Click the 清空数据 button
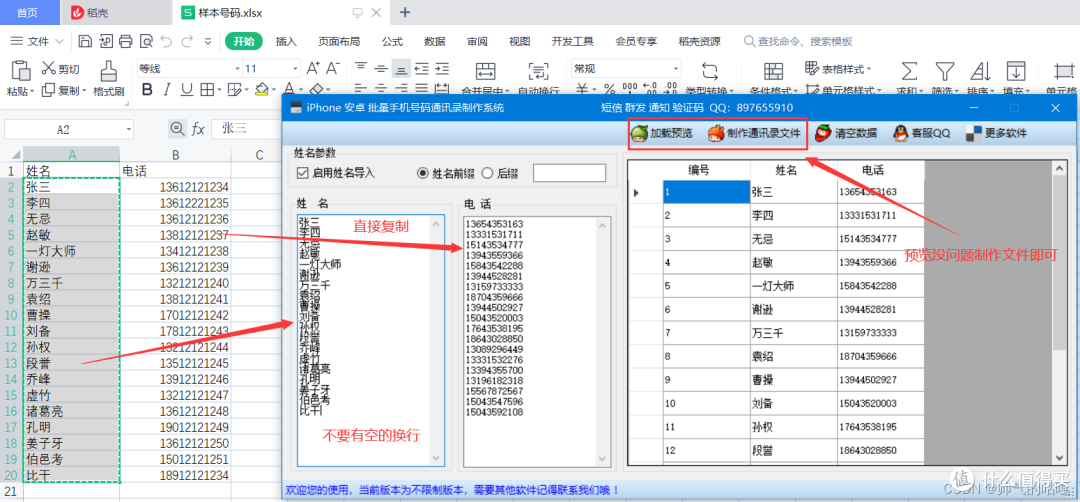This screenshot has width=1080, height=502. tap(846, 133)
